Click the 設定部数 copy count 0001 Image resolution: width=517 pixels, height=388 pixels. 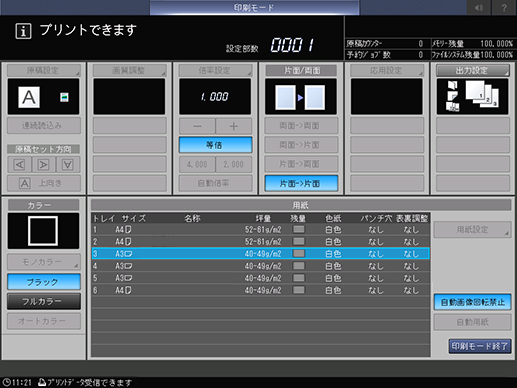click(292, 45)
